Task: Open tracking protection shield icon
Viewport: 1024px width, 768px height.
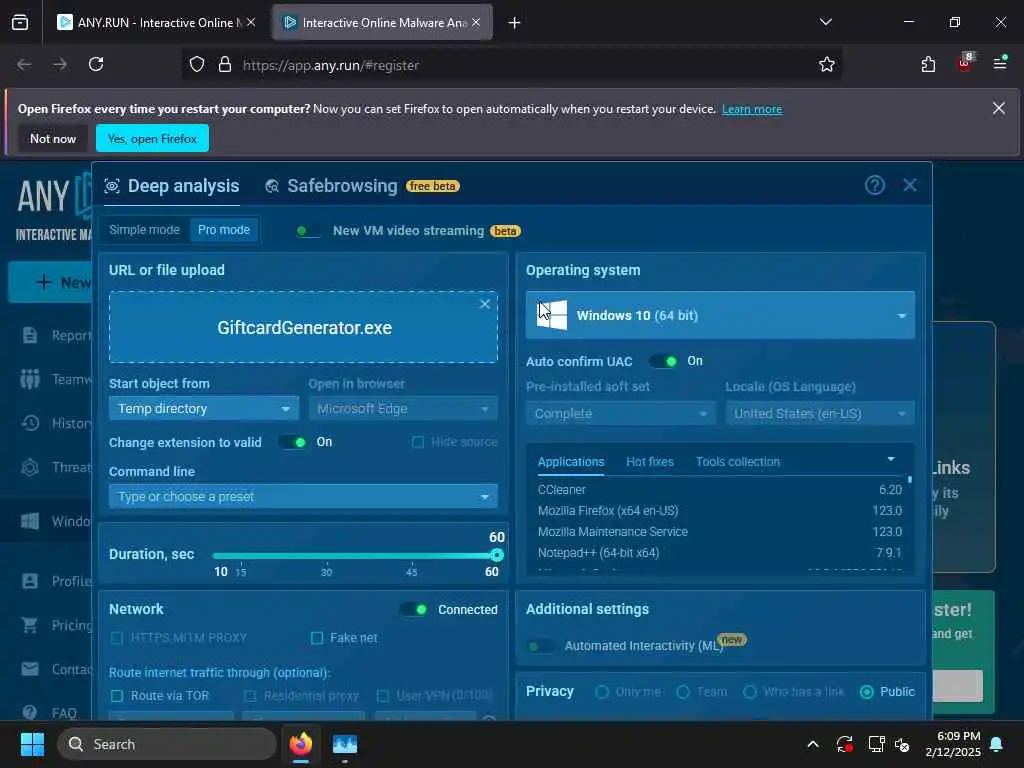Action: 197,65
